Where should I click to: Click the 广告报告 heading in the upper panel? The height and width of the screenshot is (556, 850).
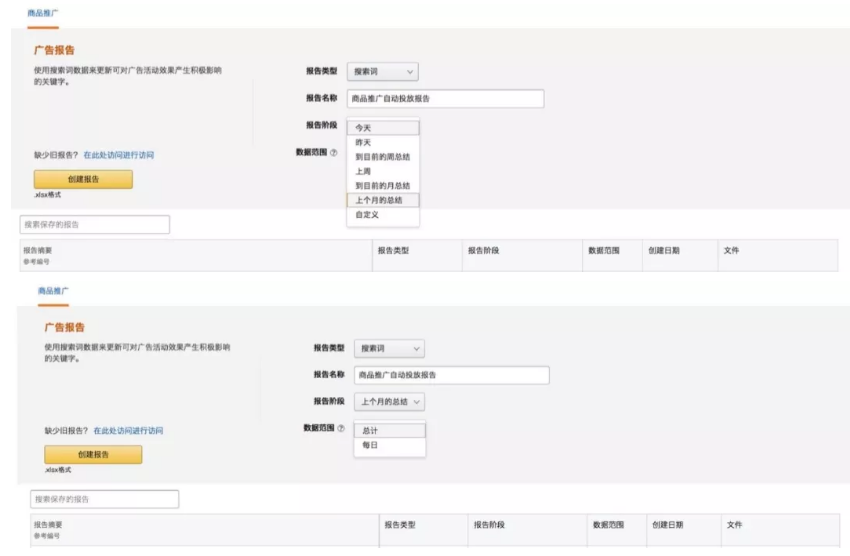coord(54,50)
